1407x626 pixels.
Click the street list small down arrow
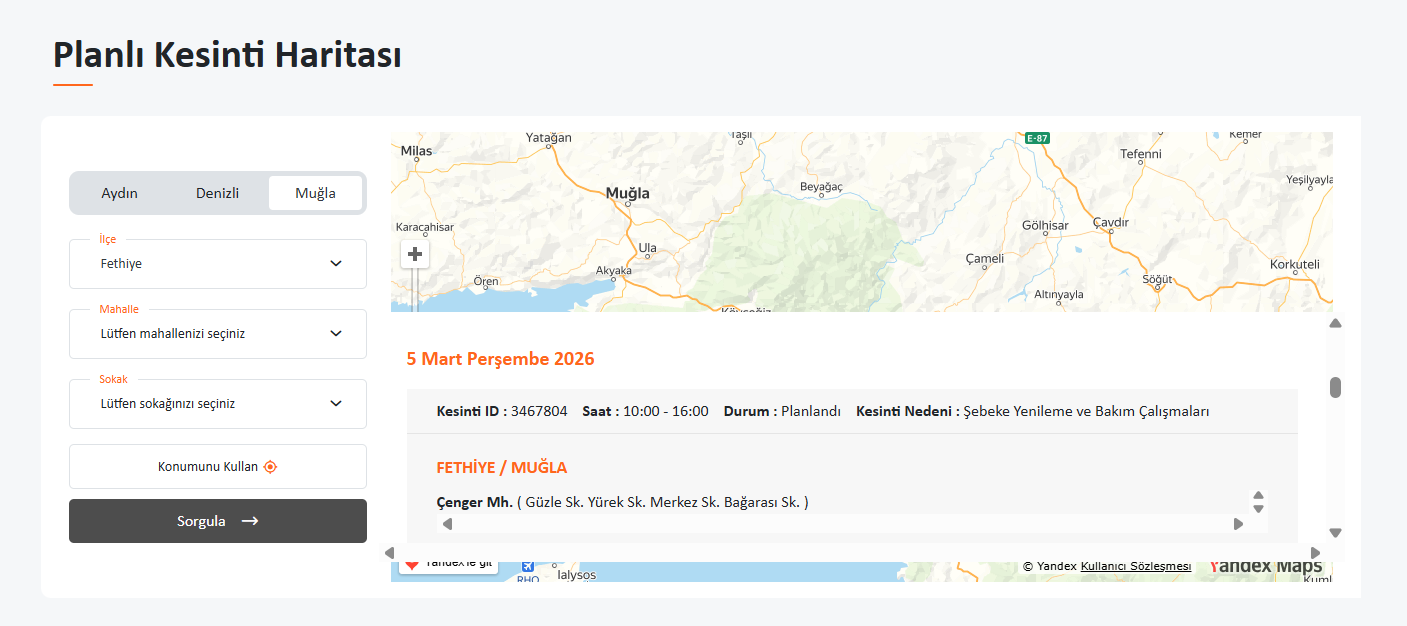[1259, 509]
